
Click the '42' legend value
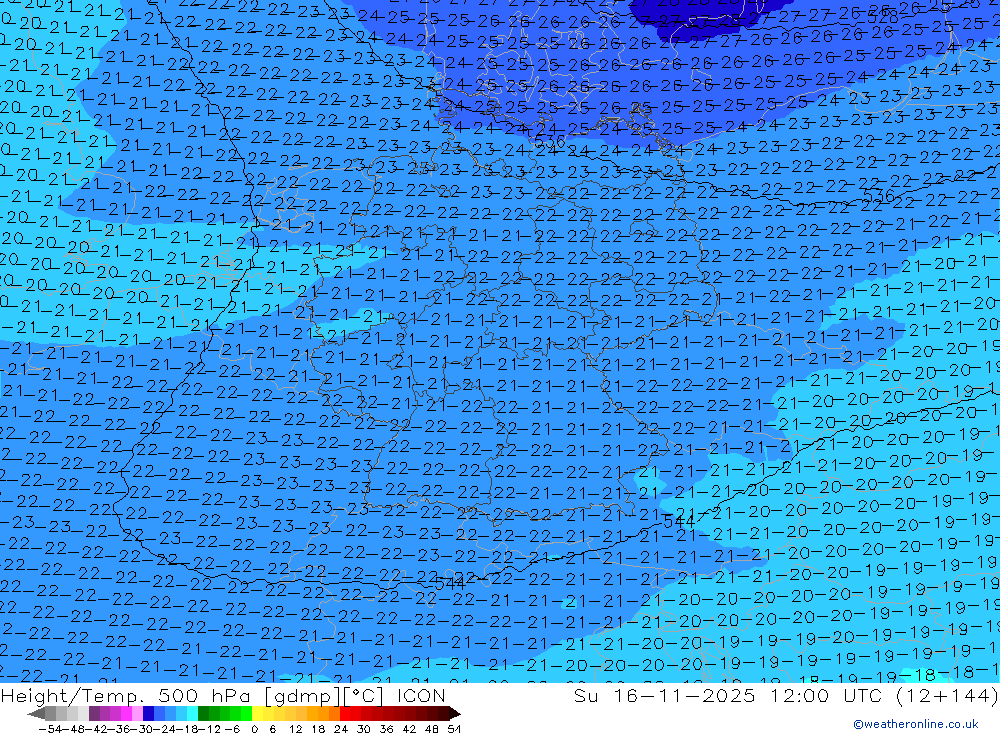pyautogui.click(x=409, y=729)
